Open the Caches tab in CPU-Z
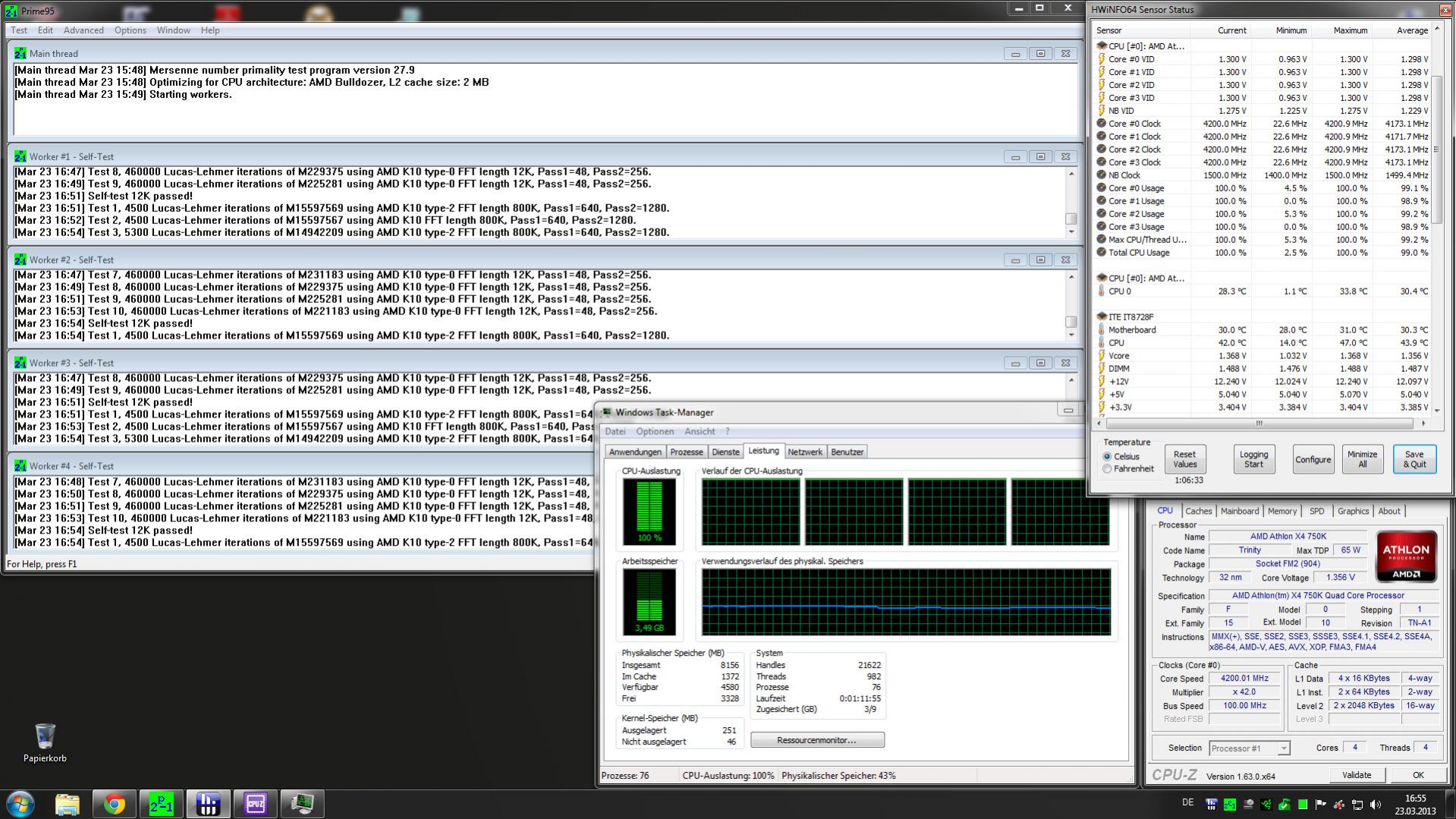This screenshot has height=819, width=1456. 1199,512
